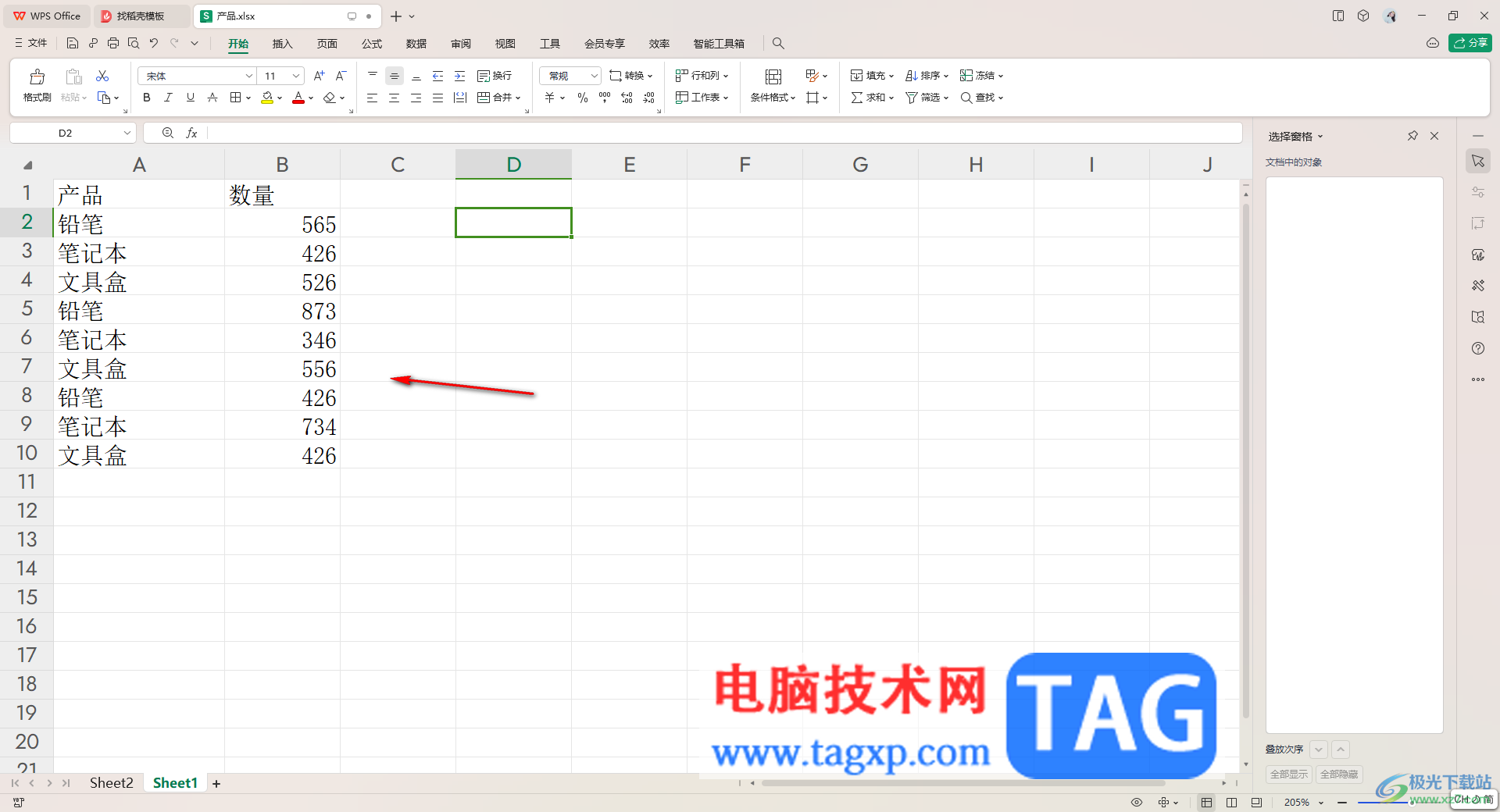1500x812 pixels.
Task: Open the Review (审阅) tab
Action: [461, 44]
